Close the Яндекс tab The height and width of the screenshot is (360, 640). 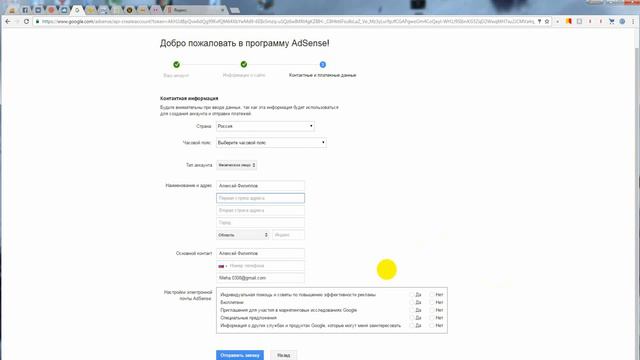click(223, 10)
